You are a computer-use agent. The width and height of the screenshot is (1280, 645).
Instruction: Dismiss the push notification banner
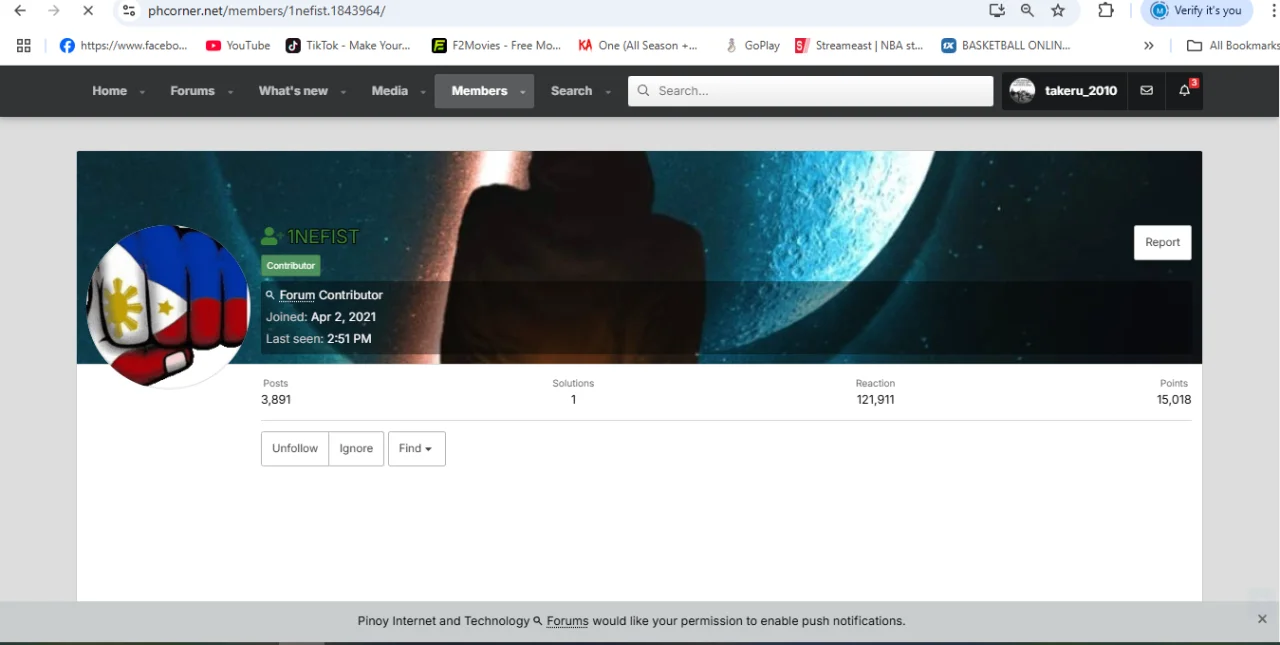click(1262, 619)
